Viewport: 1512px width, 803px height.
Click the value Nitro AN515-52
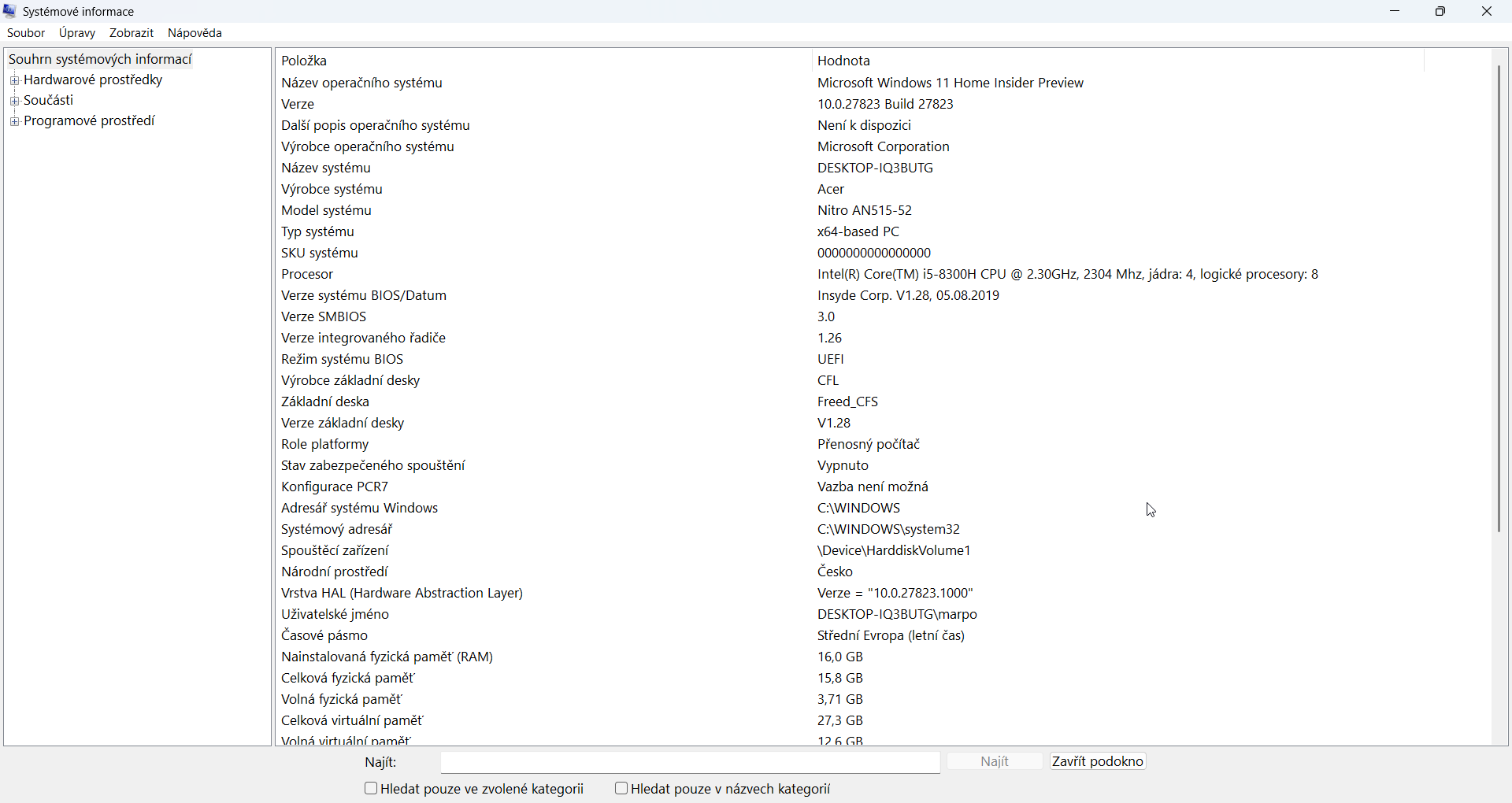[x=865, y=210]
